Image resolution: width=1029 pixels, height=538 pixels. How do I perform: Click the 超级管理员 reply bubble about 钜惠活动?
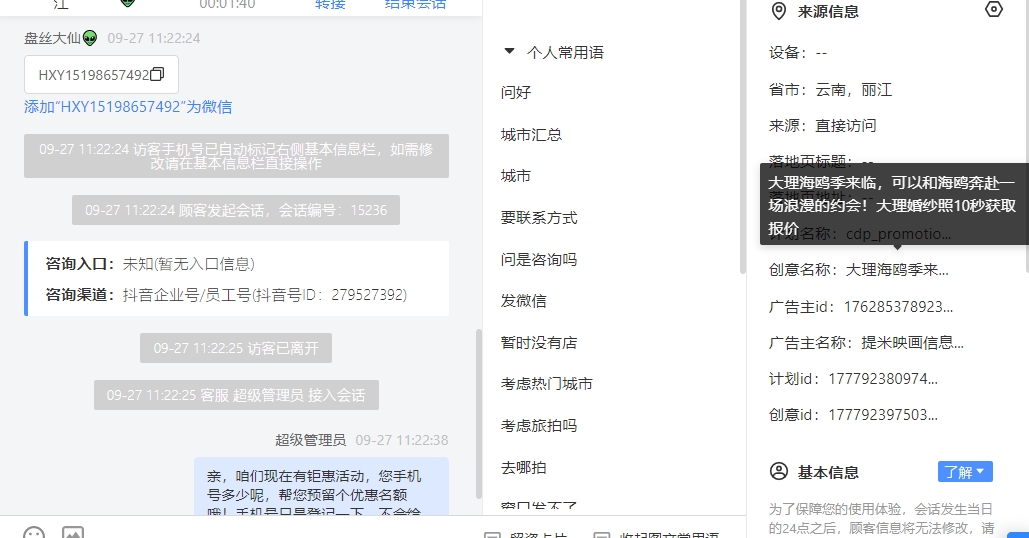(322, 486)
